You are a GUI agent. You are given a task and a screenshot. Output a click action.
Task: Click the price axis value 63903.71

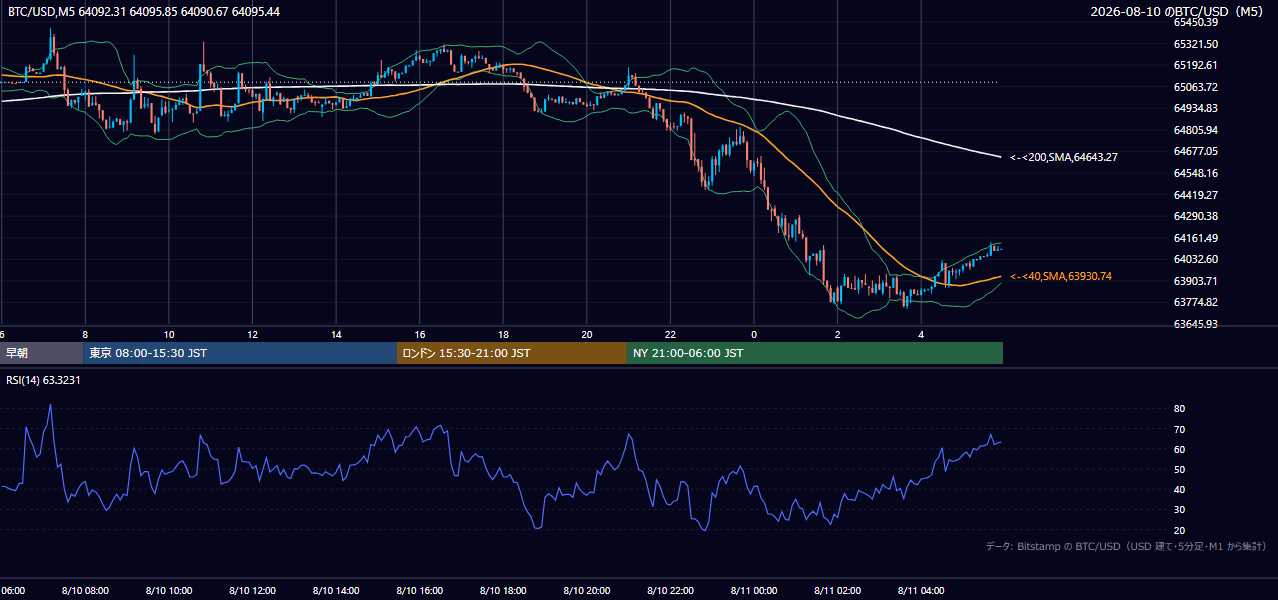1195,281
